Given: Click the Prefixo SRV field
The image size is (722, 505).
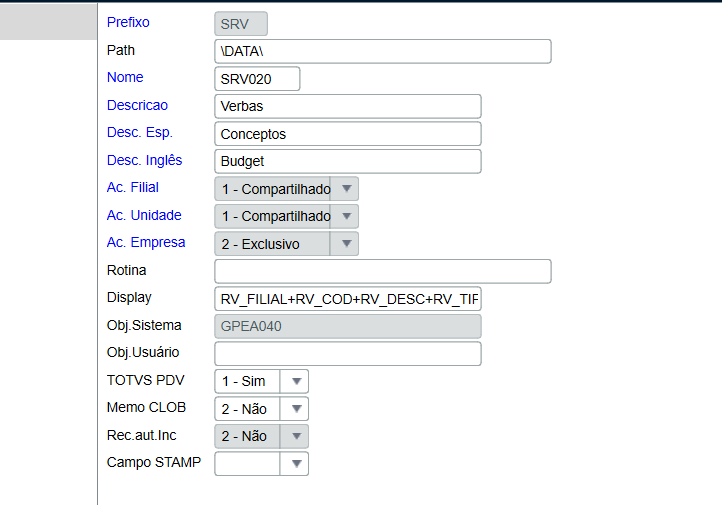Looking at the screenshot, I should [x=241, y=24].
